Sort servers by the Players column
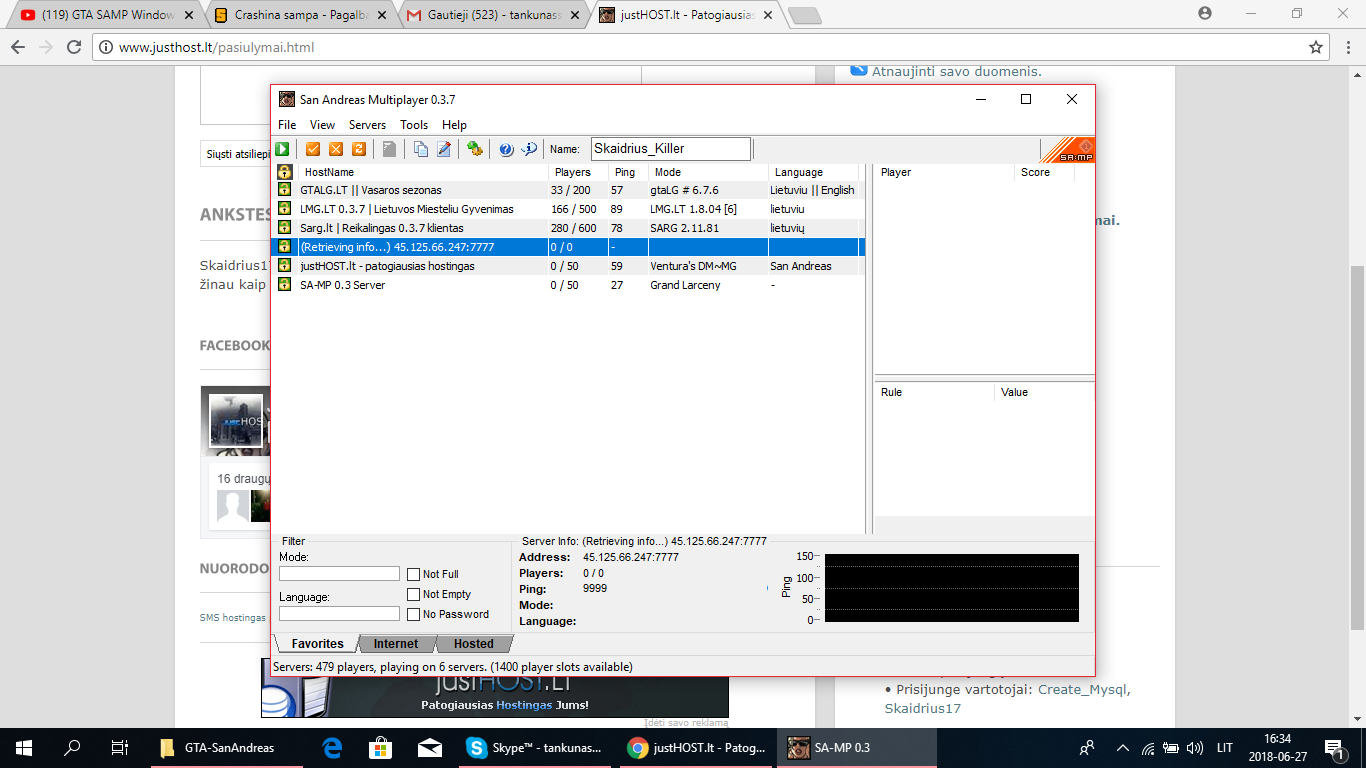The image size is (1366, 768). click(577, 172)
